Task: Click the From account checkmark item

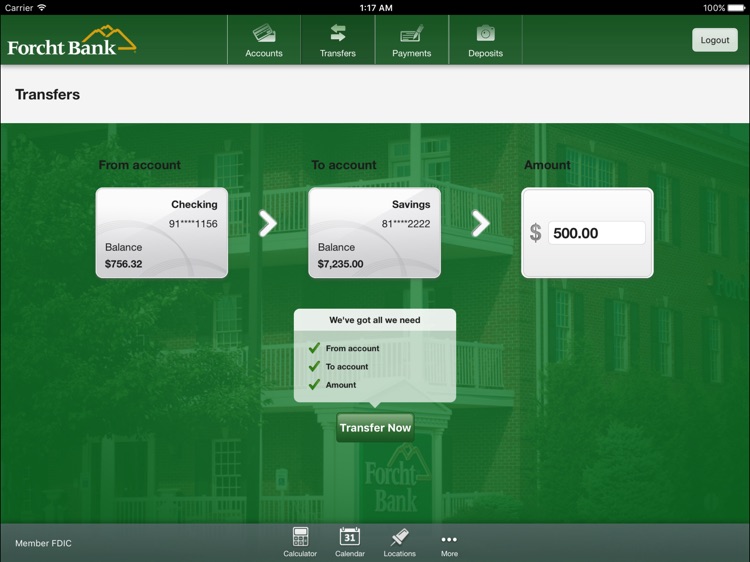Action: click(x=344, y=348)
